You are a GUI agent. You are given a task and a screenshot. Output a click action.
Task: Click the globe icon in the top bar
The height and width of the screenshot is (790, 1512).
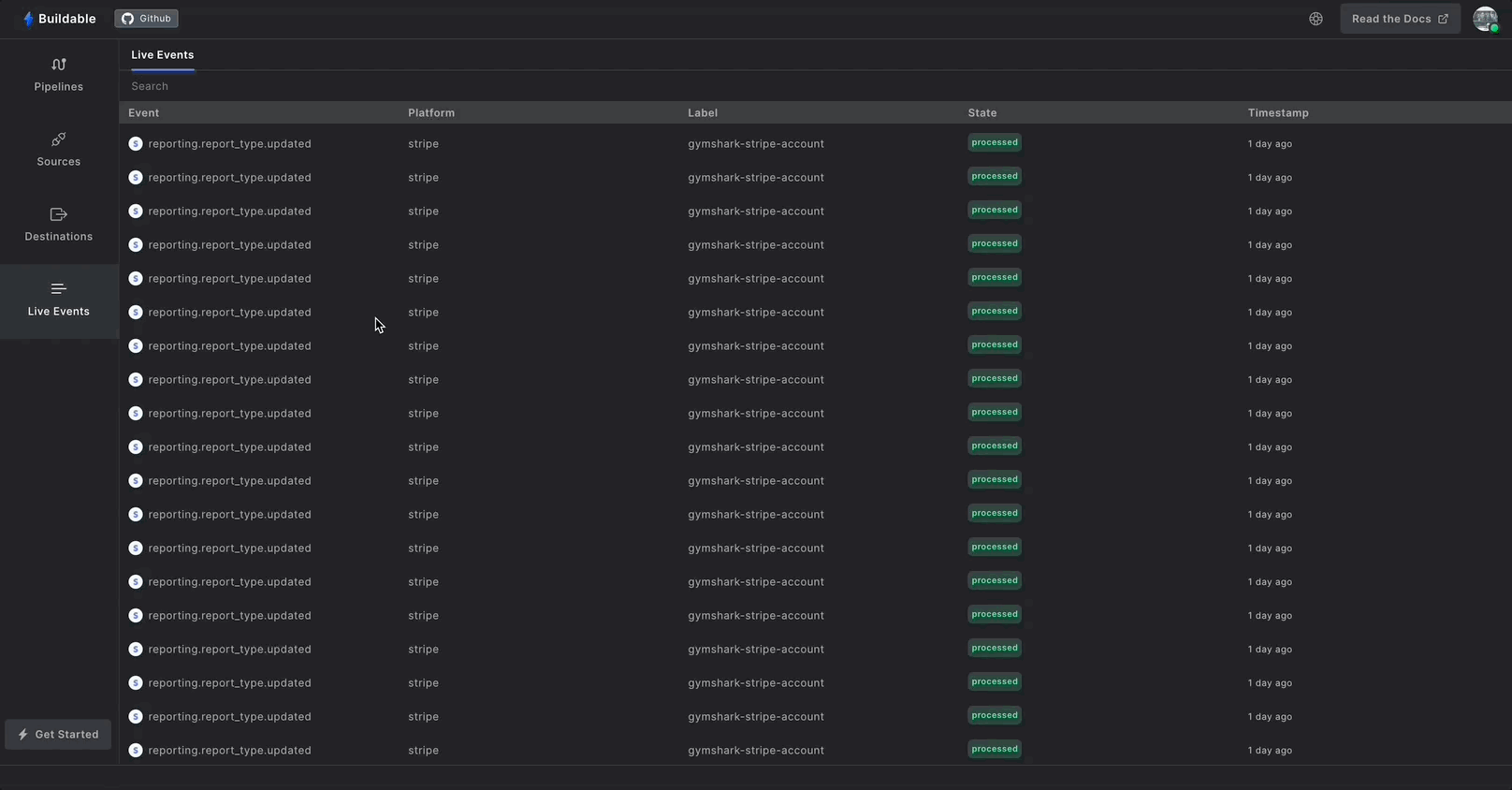1316,19
